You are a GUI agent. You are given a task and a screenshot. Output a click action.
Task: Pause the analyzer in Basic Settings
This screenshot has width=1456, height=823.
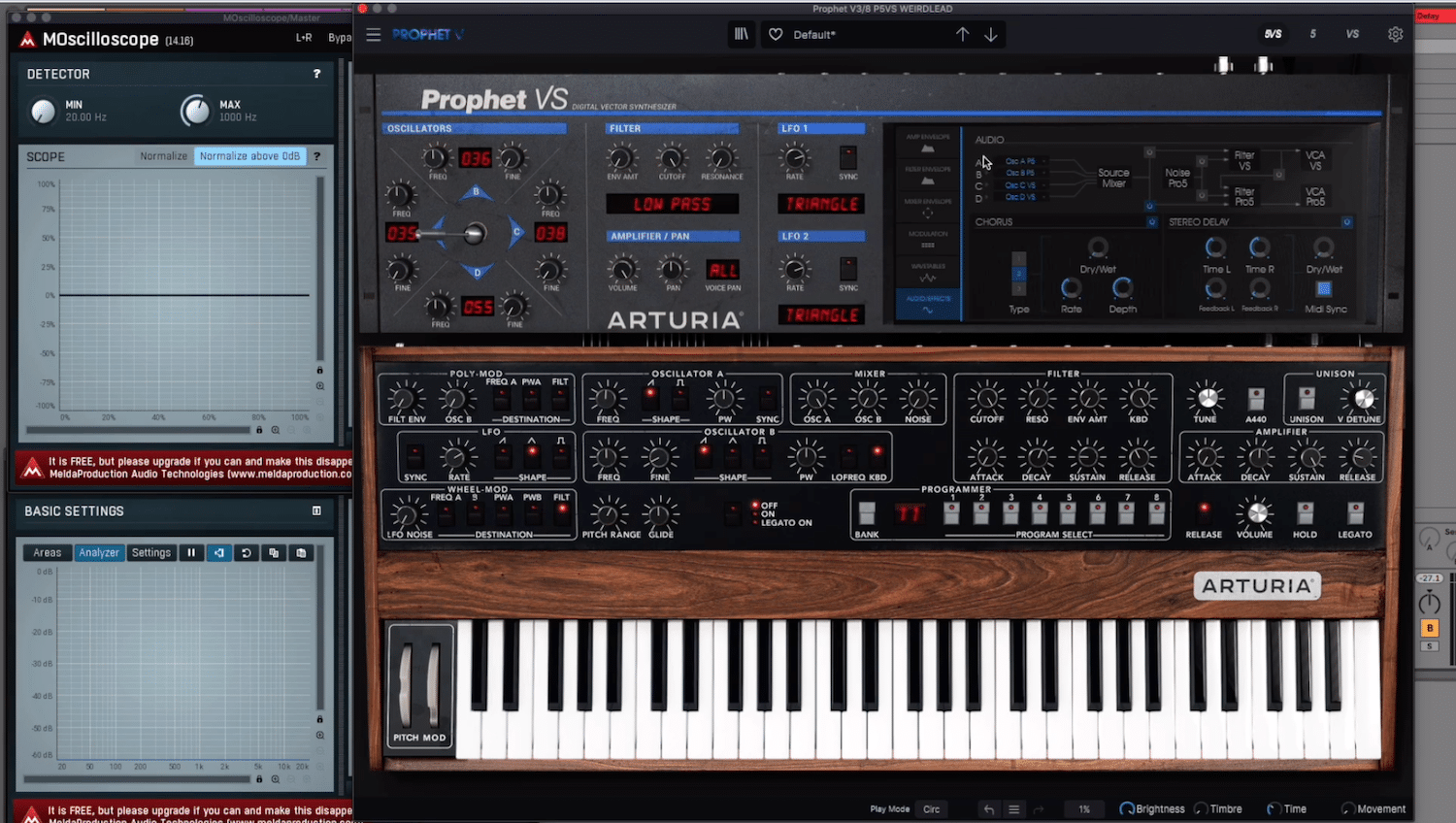191,552
